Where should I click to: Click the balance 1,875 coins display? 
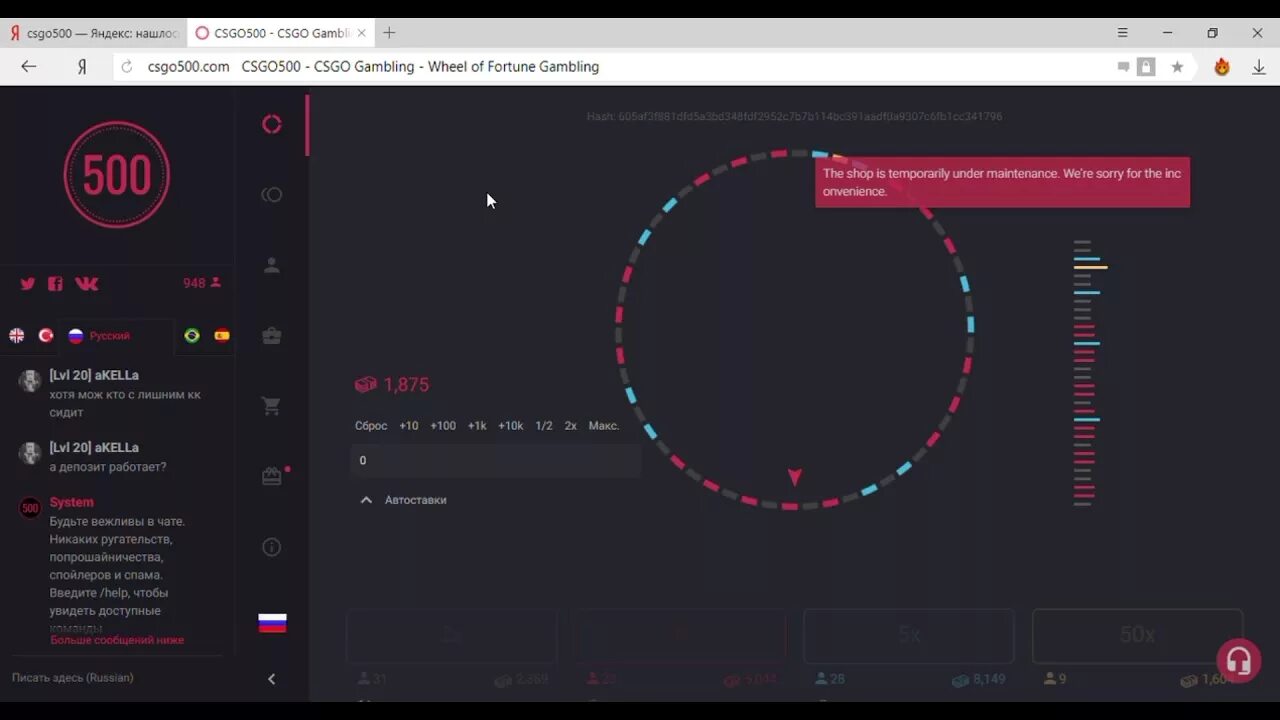pyautogui.click(x=392, y=385)
